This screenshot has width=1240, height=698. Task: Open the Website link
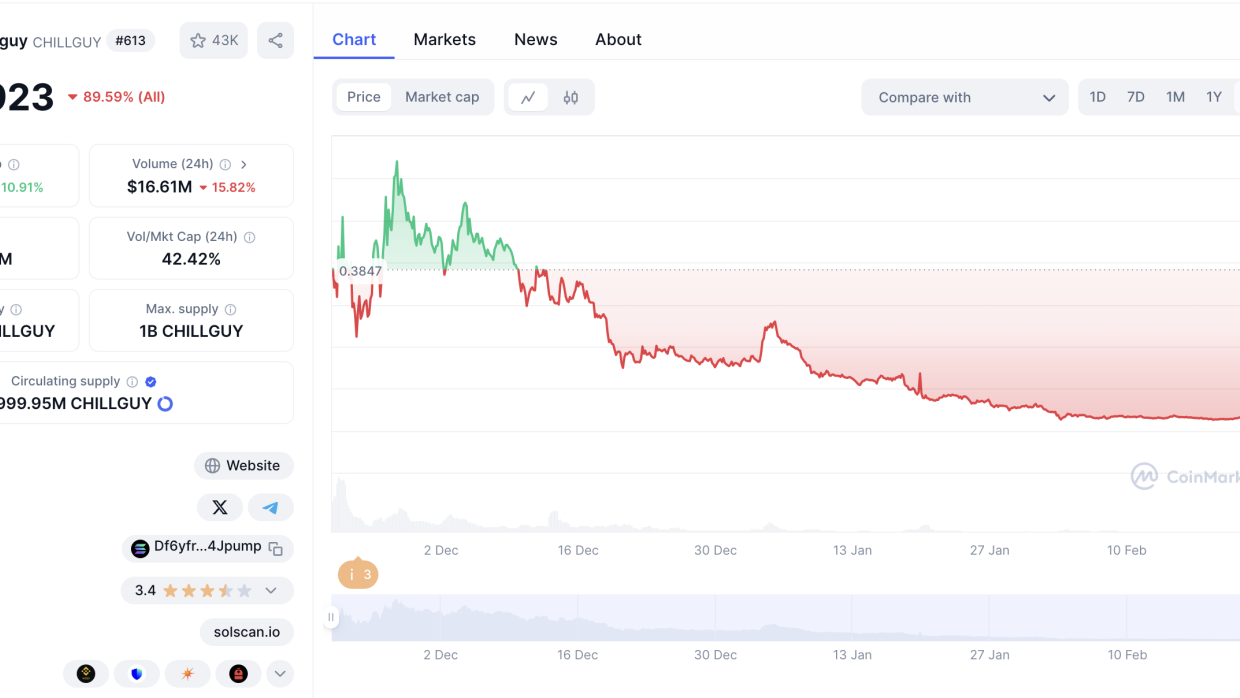[x=243, y=466]
